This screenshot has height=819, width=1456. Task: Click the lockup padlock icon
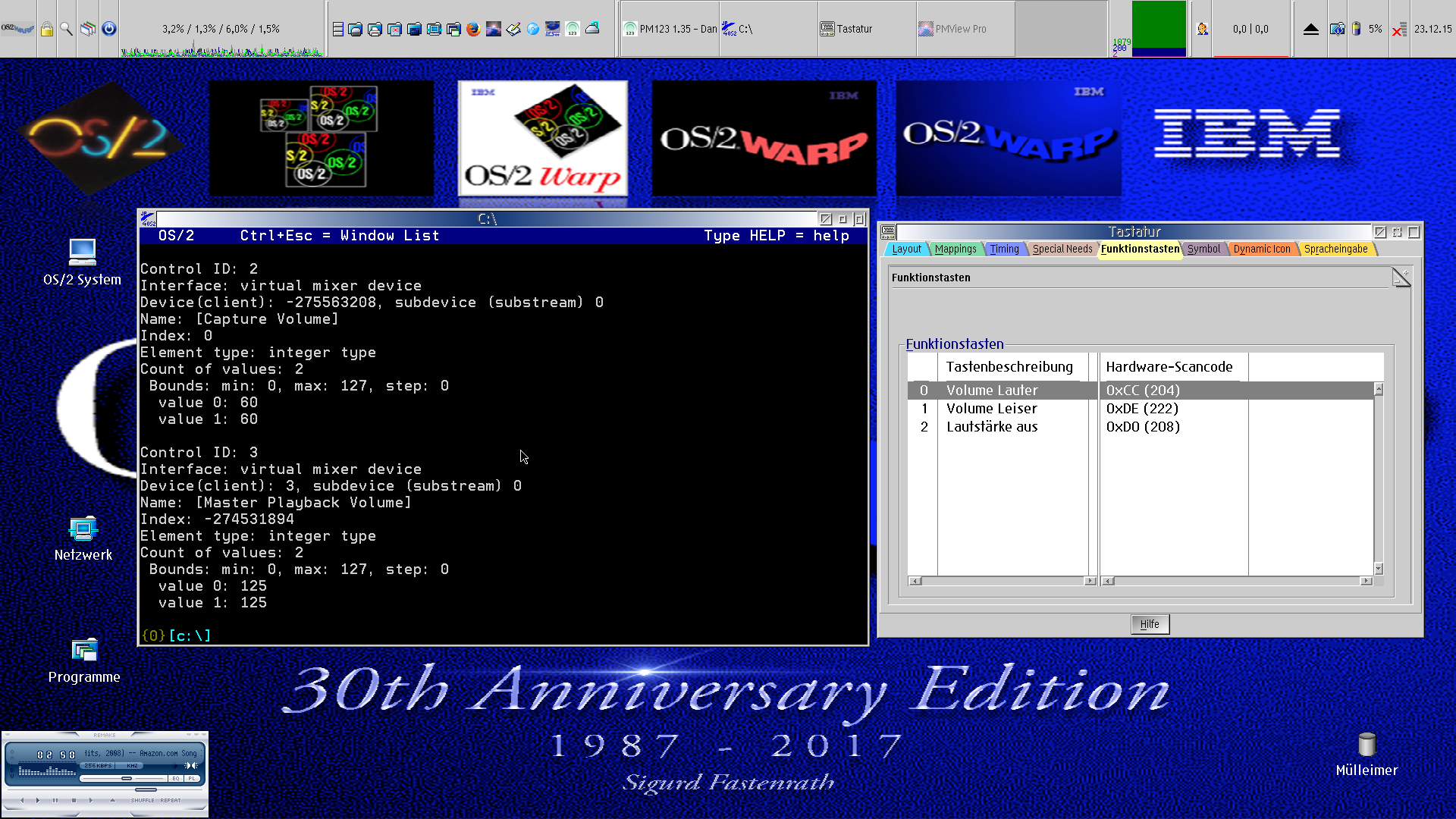coord(47,29)
